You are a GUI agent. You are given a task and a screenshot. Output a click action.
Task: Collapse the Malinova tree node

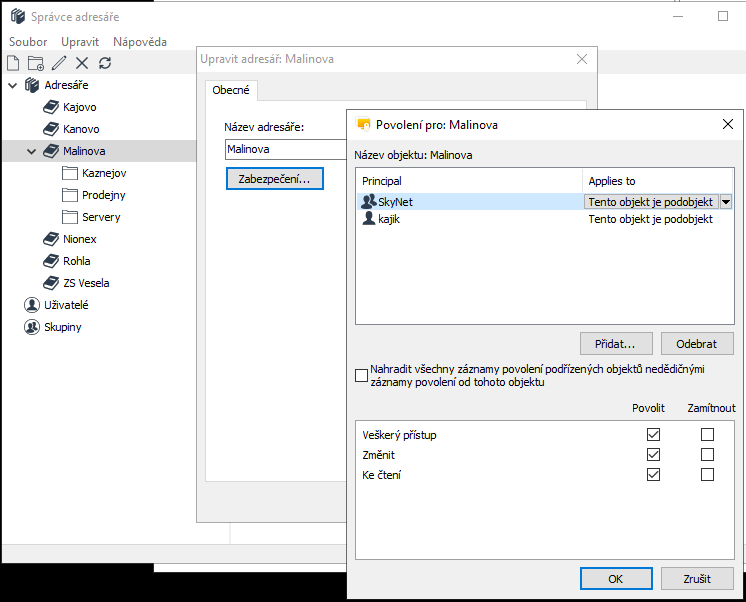32,152
